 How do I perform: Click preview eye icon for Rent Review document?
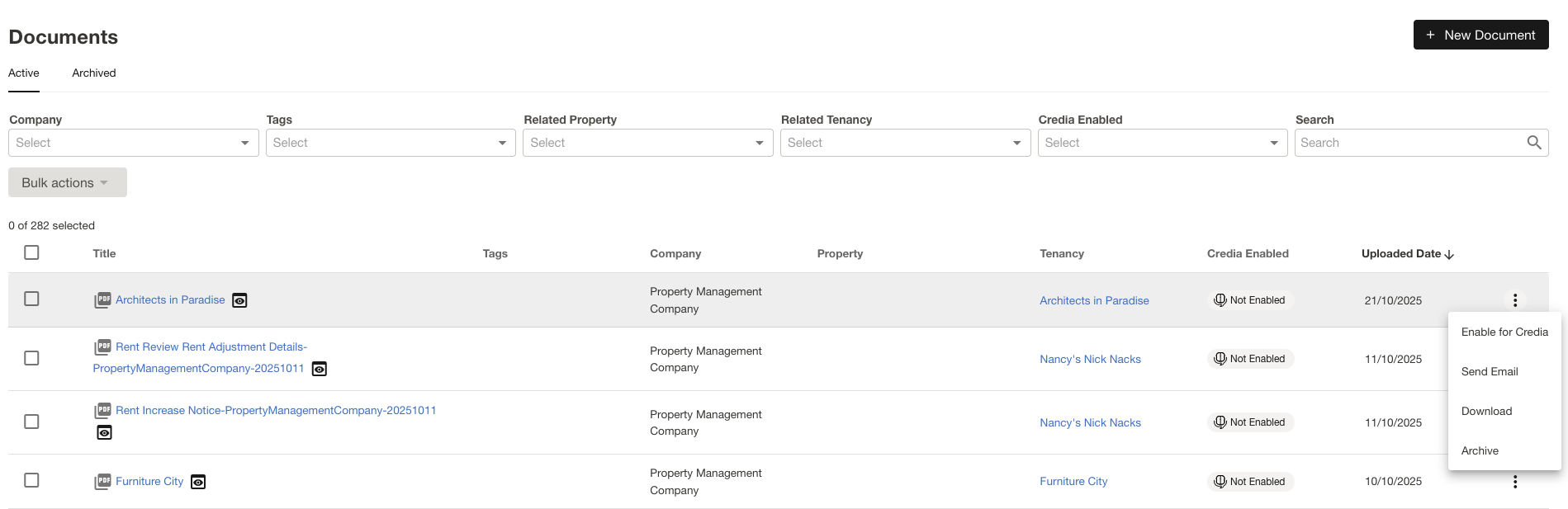320,370
